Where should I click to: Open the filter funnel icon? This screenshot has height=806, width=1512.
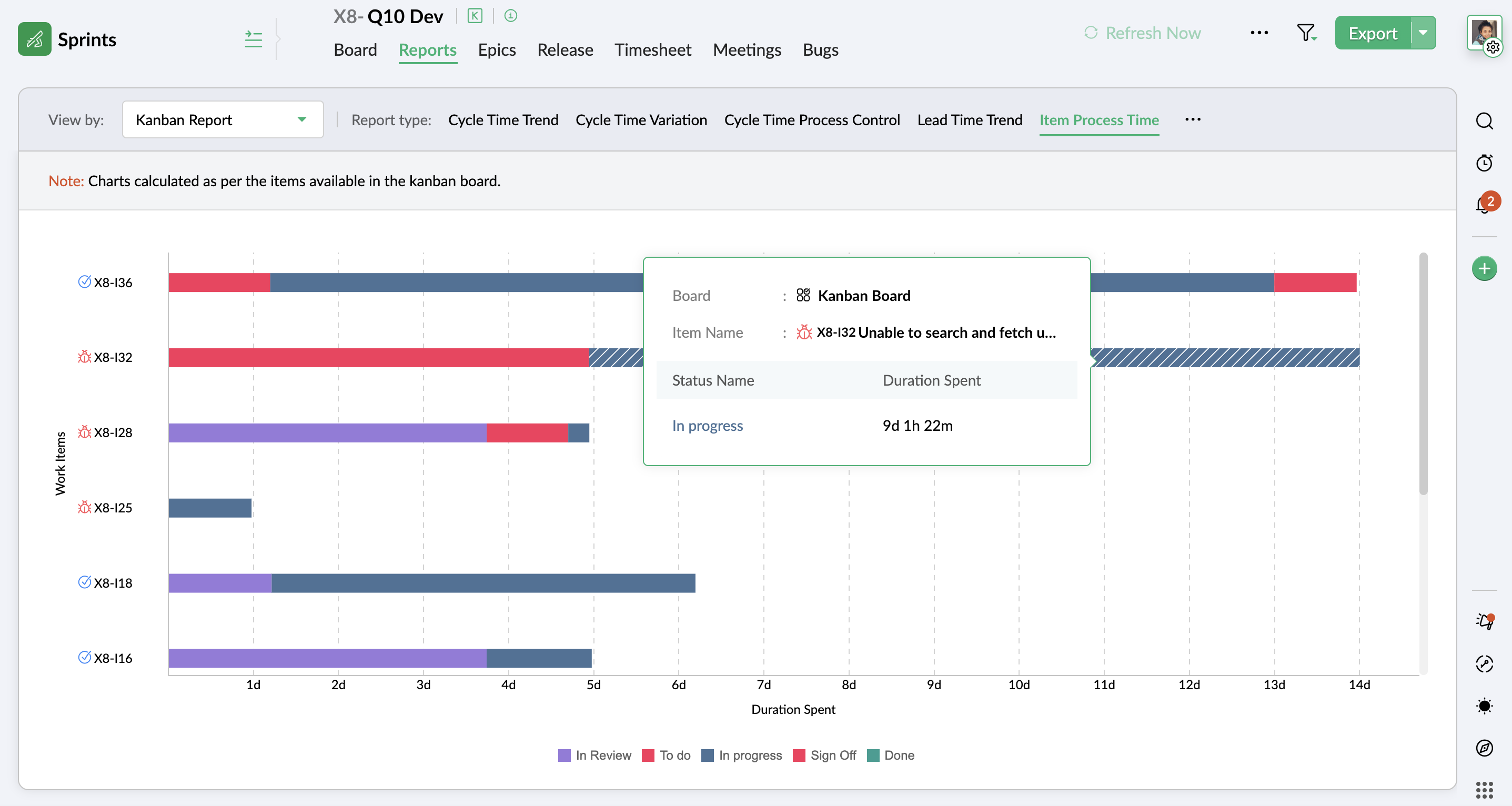pyautogui.click(x=1305, y=33)
